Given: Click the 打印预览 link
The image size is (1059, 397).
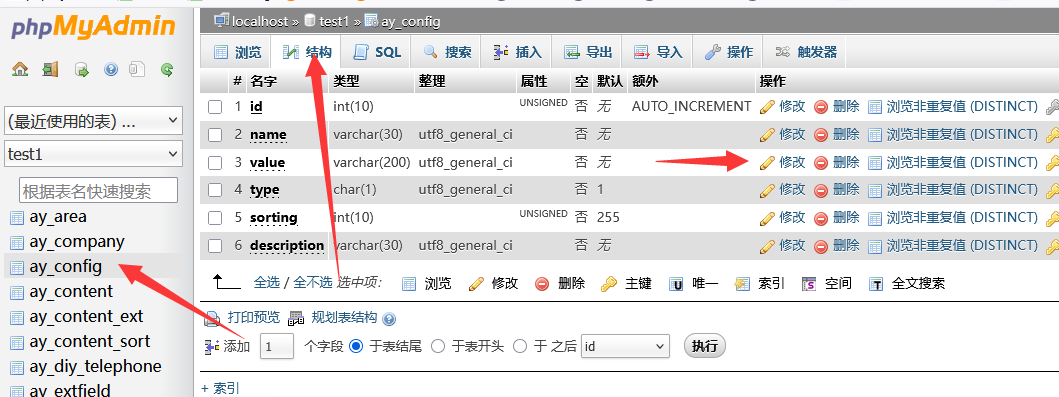Looking at the screenshot, I should pyautogui.click(x=253, y=317).
